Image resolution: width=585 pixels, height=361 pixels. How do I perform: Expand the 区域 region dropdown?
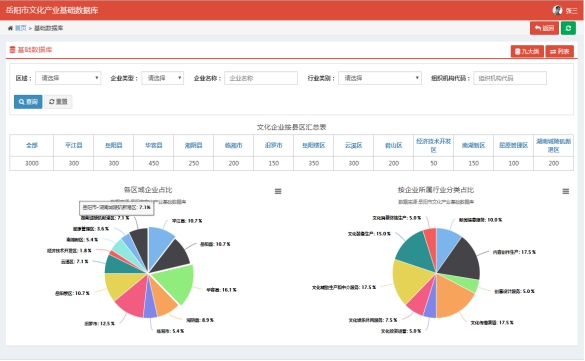68,78
